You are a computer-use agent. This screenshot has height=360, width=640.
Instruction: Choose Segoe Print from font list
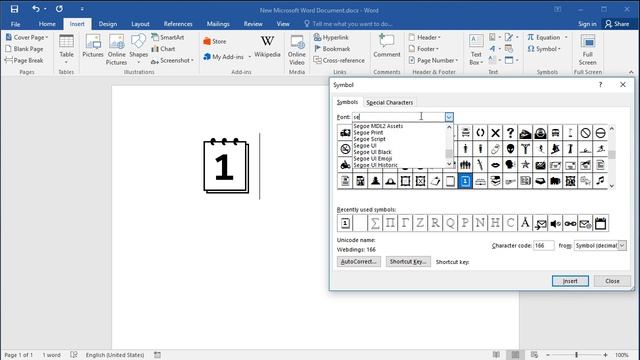tap(368, 132)
